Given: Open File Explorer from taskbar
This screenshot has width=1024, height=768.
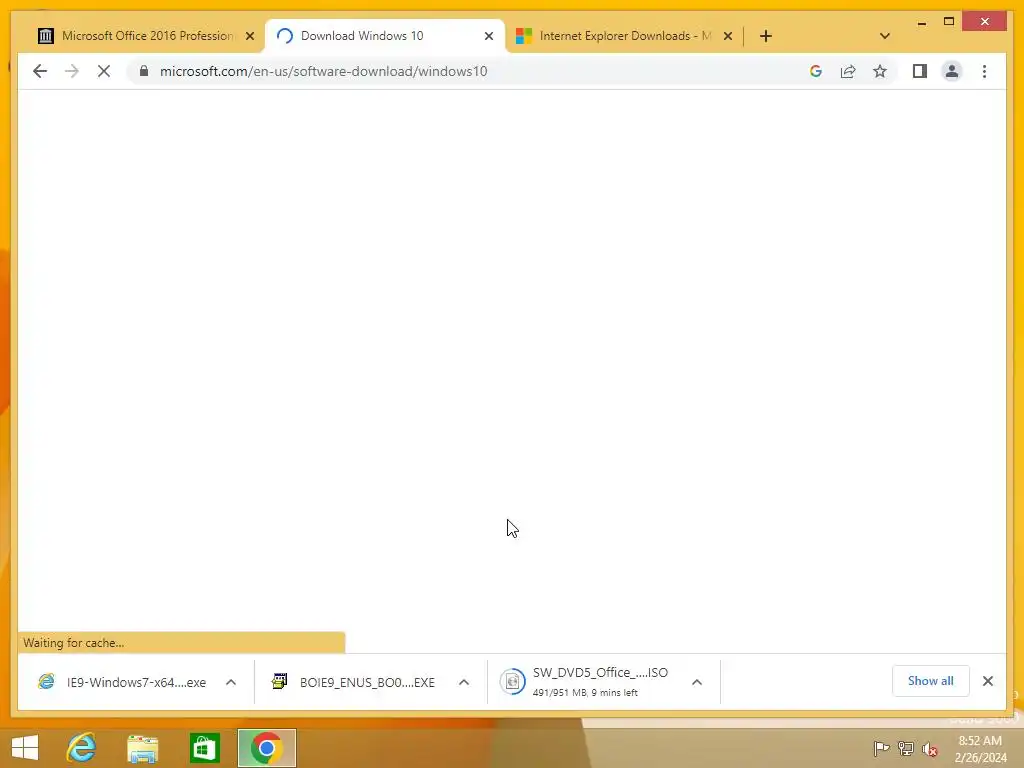Looking at the screenshot, I should click(142, 748).
